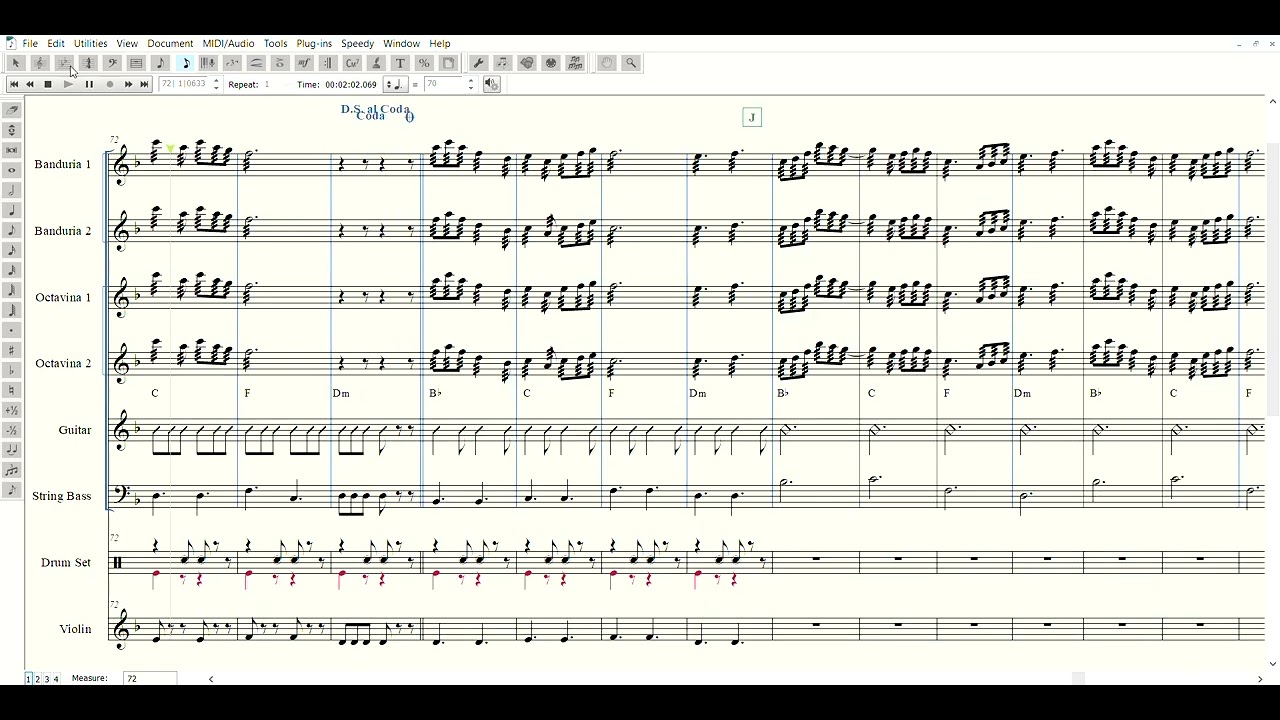This screenshot has height=720, width=1280.
Task: Pick the Eraser in the entry palette
Action: pos(12,110)
